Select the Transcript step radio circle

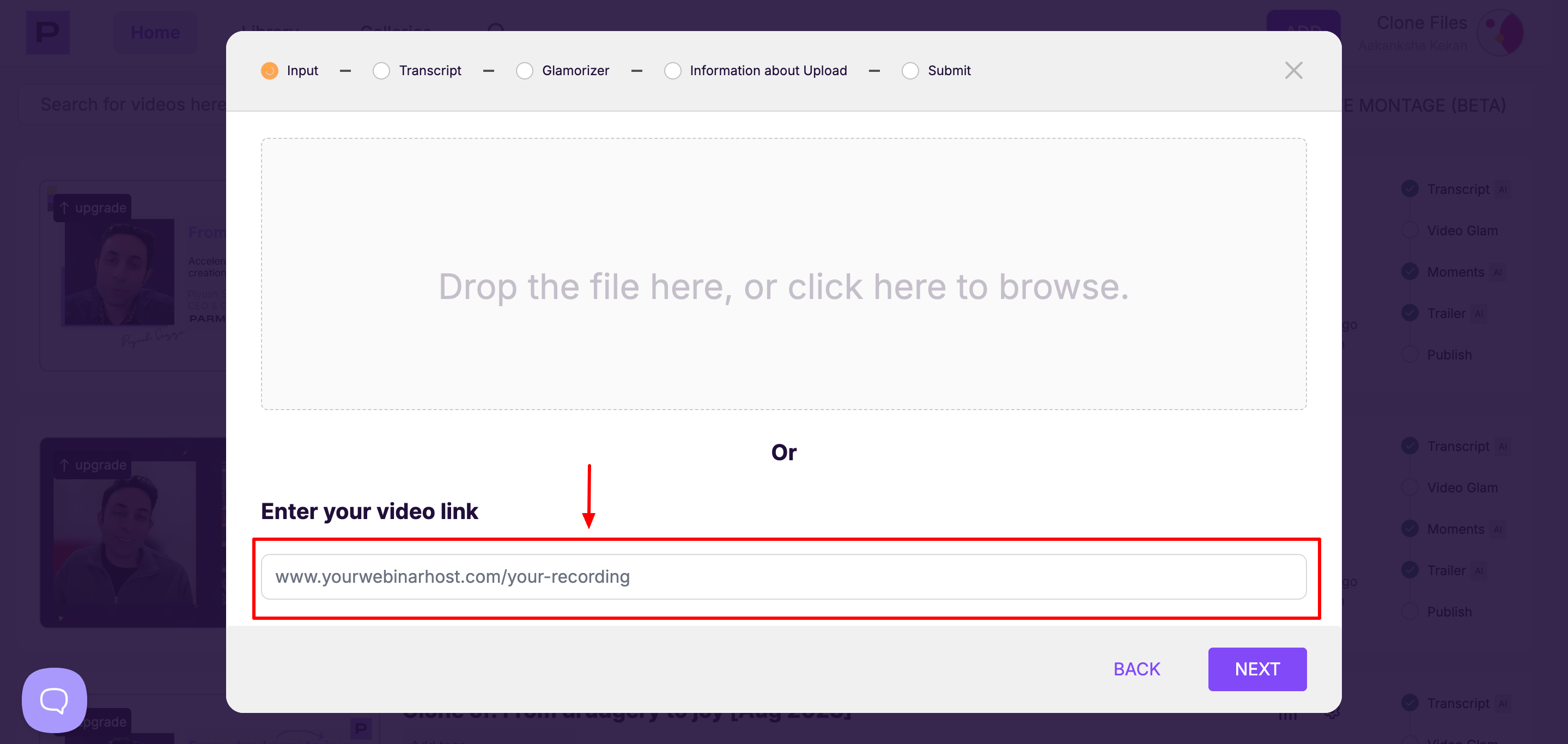(381, 71)
